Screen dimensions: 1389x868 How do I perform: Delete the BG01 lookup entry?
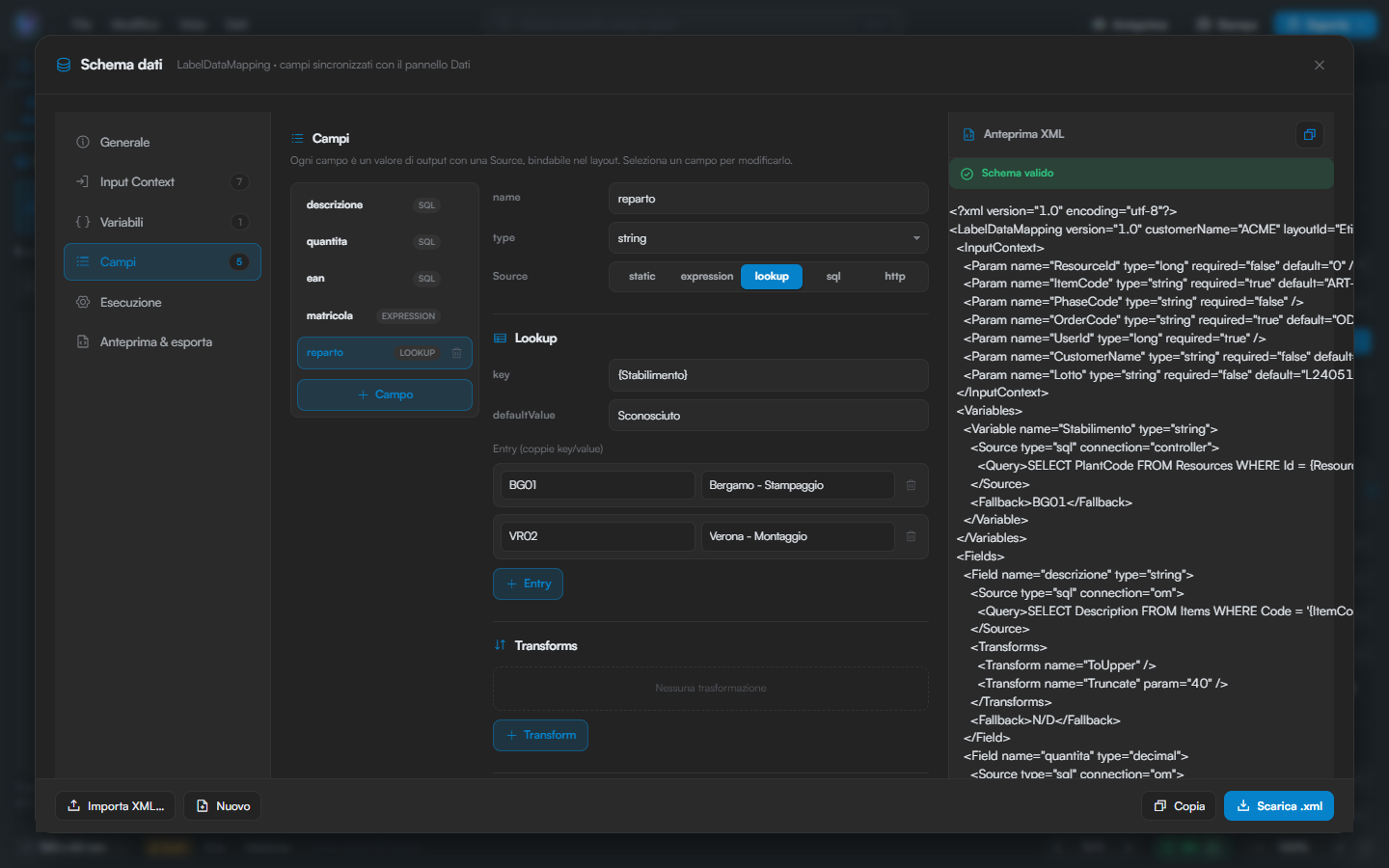pyautogui.click(x=911, y=485)
